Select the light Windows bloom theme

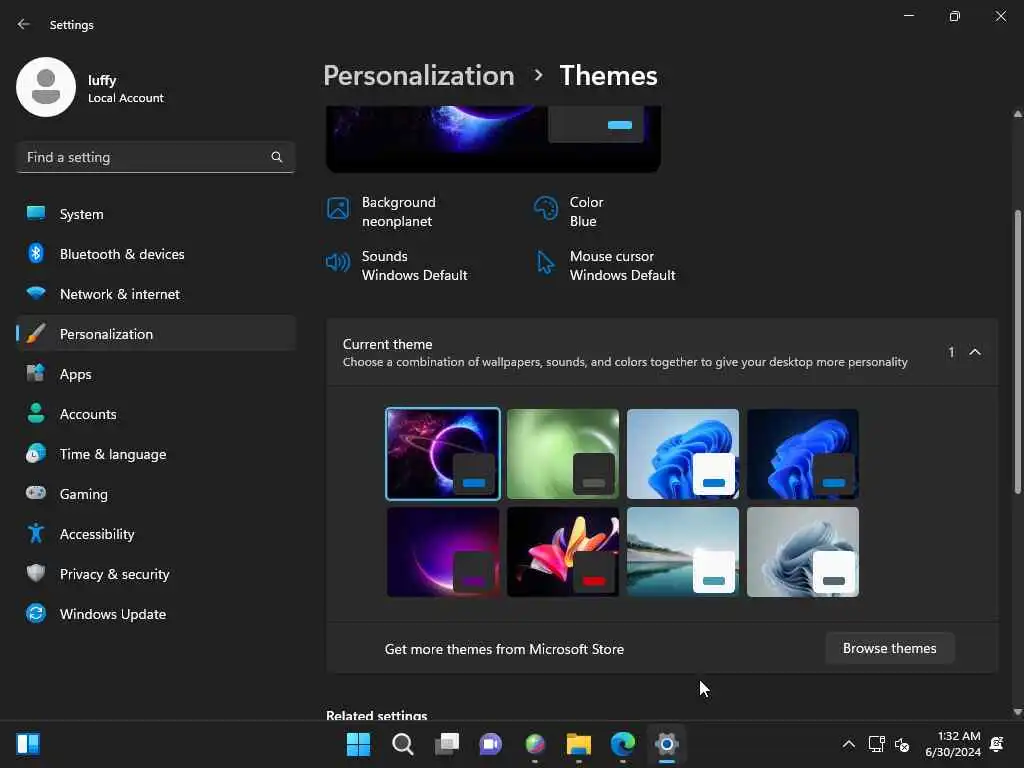click(x=682, y=454)
